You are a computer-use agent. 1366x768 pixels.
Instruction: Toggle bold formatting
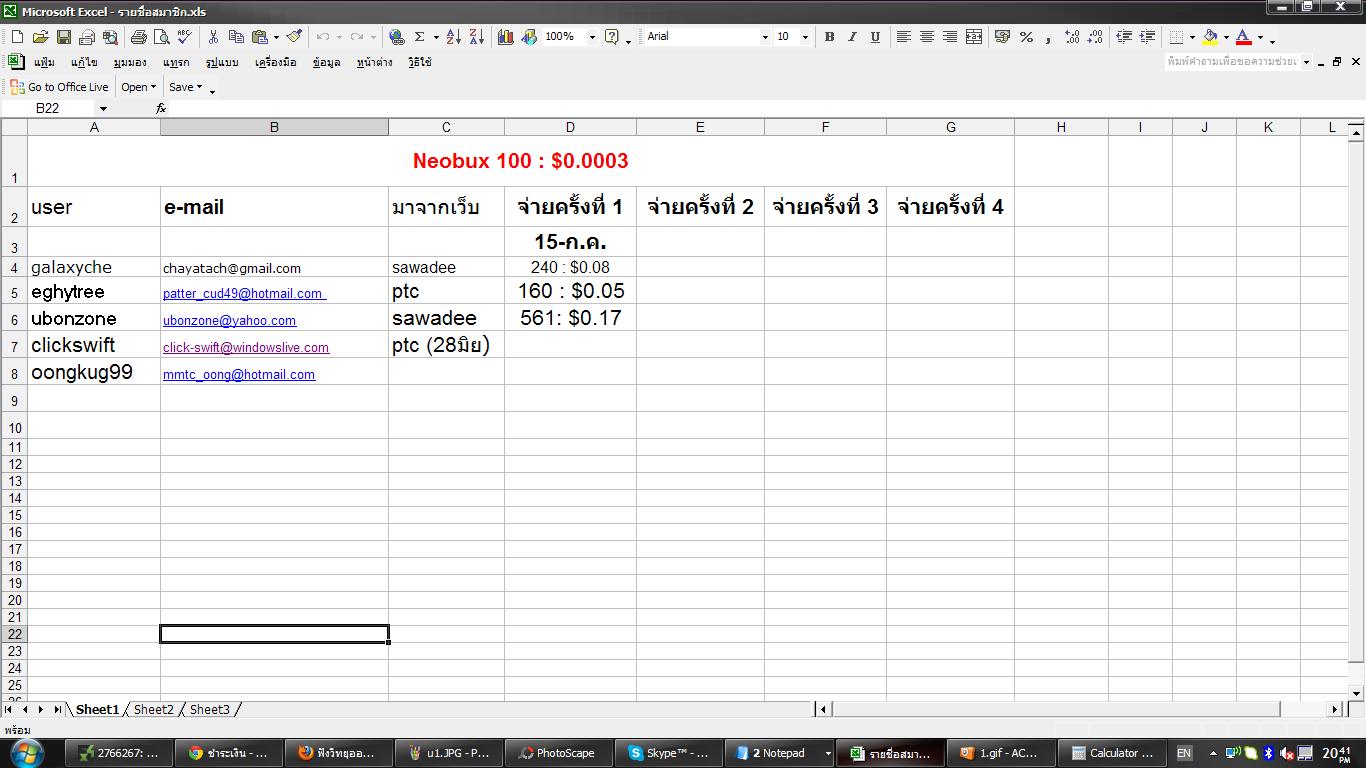click(x=829, y=37)
